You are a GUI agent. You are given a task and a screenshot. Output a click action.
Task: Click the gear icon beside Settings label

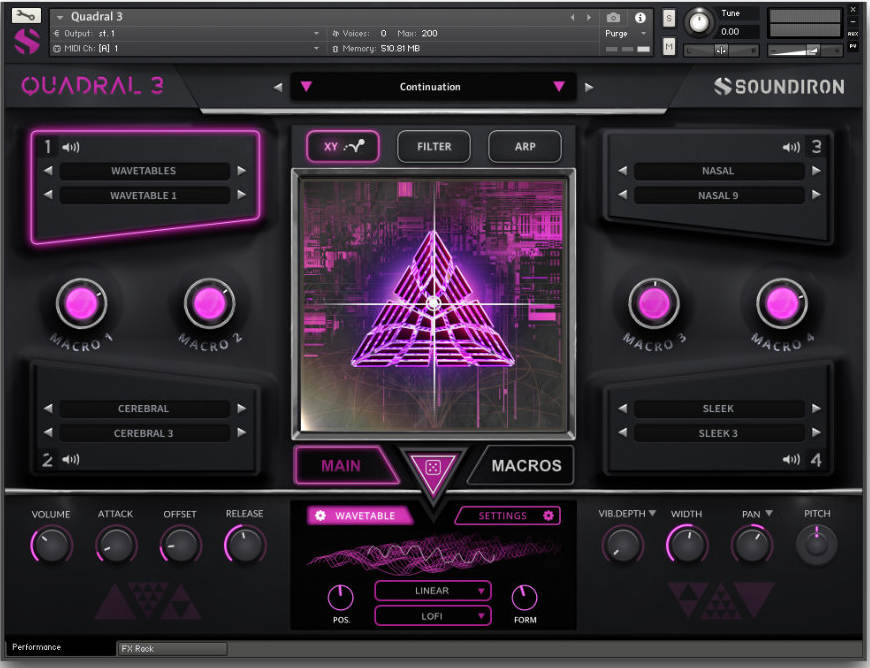[548, 516]
